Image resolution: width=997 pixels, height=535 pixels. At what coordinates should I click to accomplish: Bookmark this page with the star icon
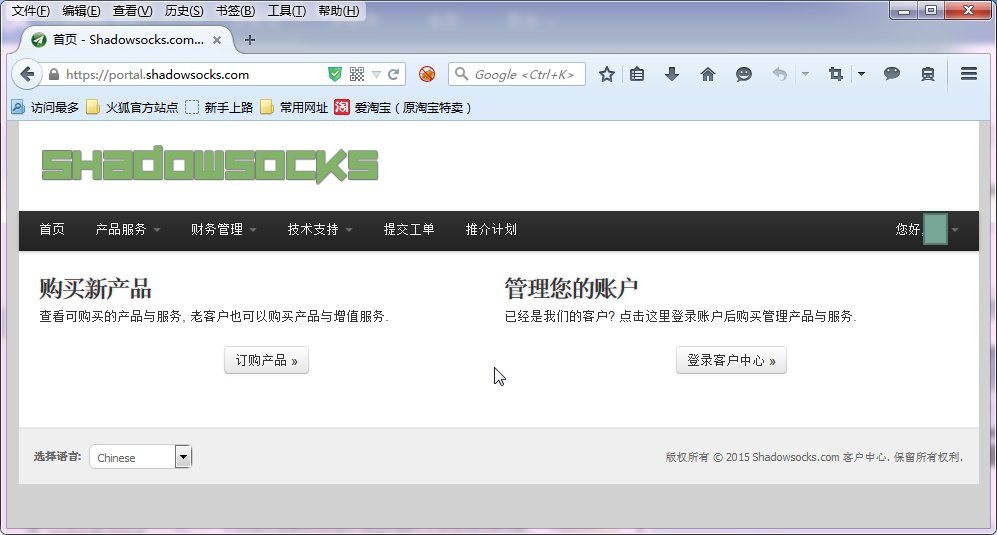[x=607, y=74]
